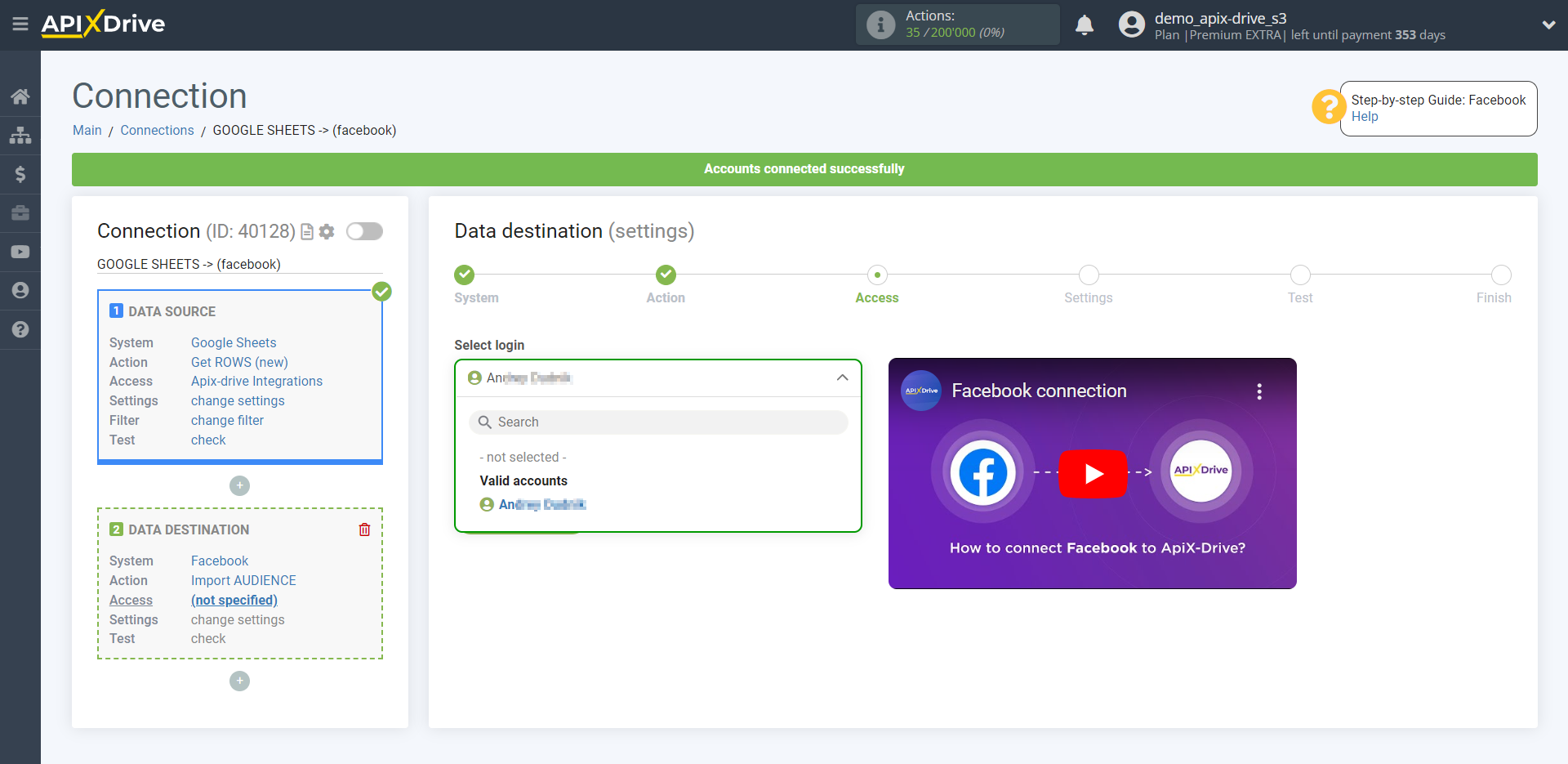Open the Apix-drive Integrations access link
Viewport: 1568px width, 764px height.
256,382
